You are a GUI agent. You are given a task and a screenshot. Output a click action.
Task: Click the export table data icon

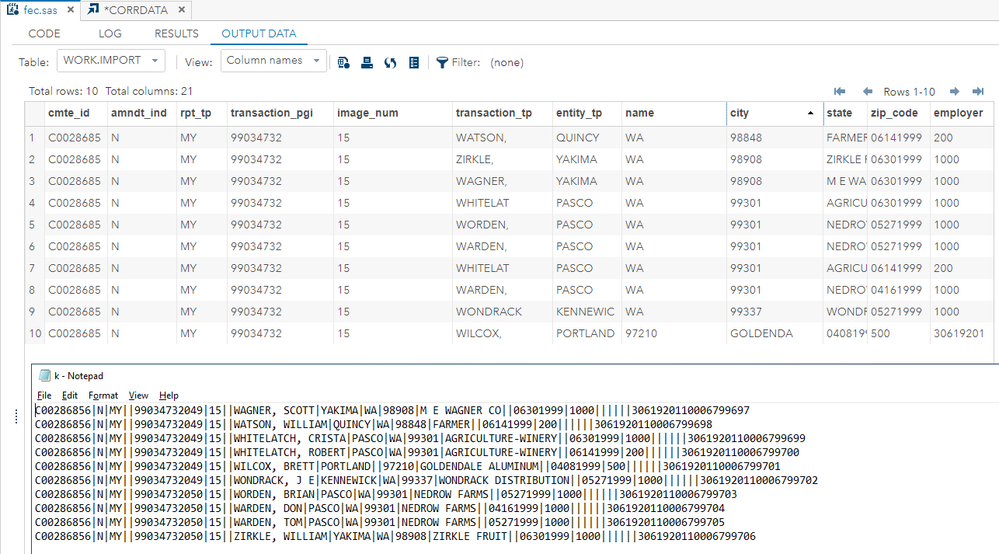tap(344, 62)
